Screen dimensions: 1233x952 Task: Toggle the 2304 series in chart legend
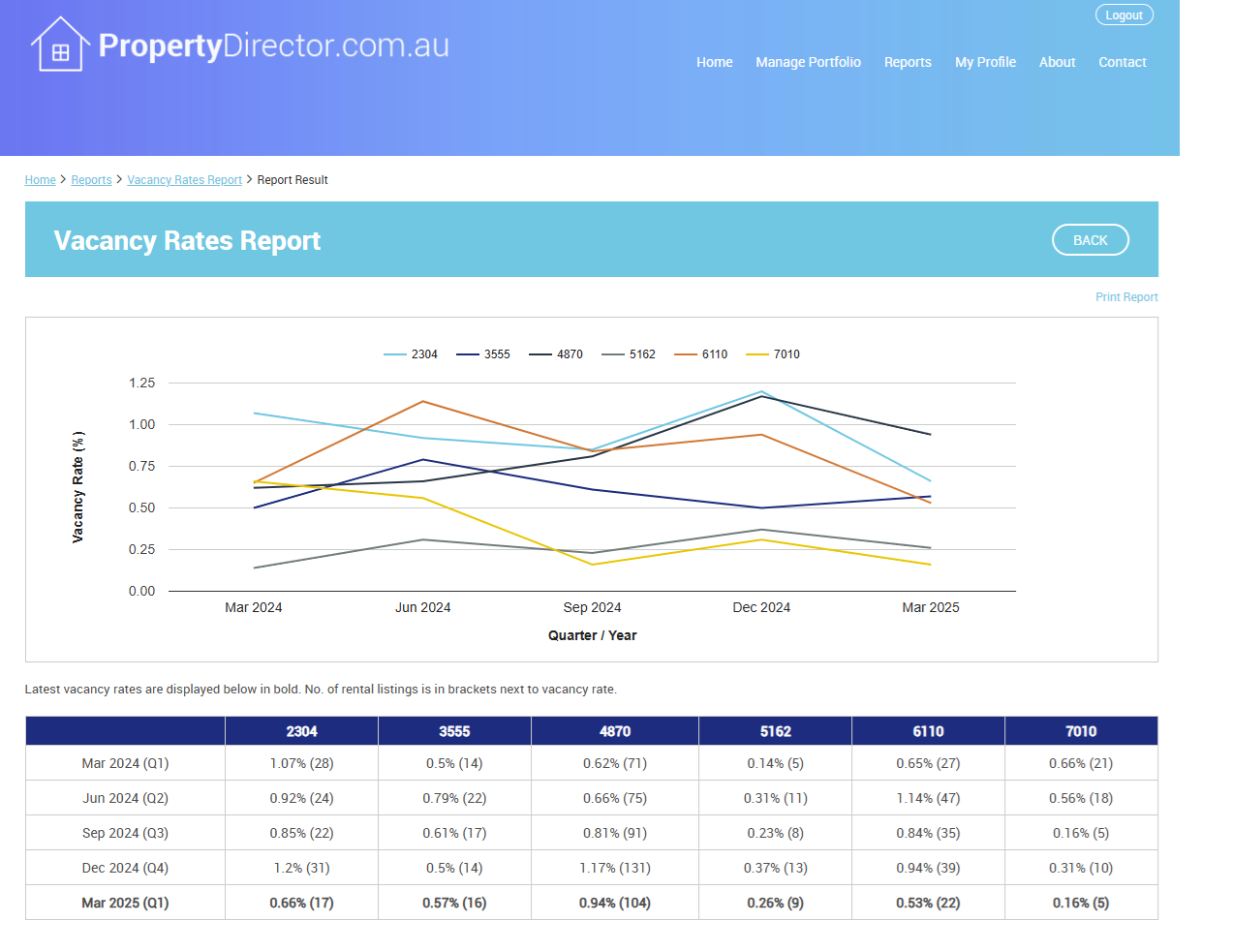(x=411, y=354)
